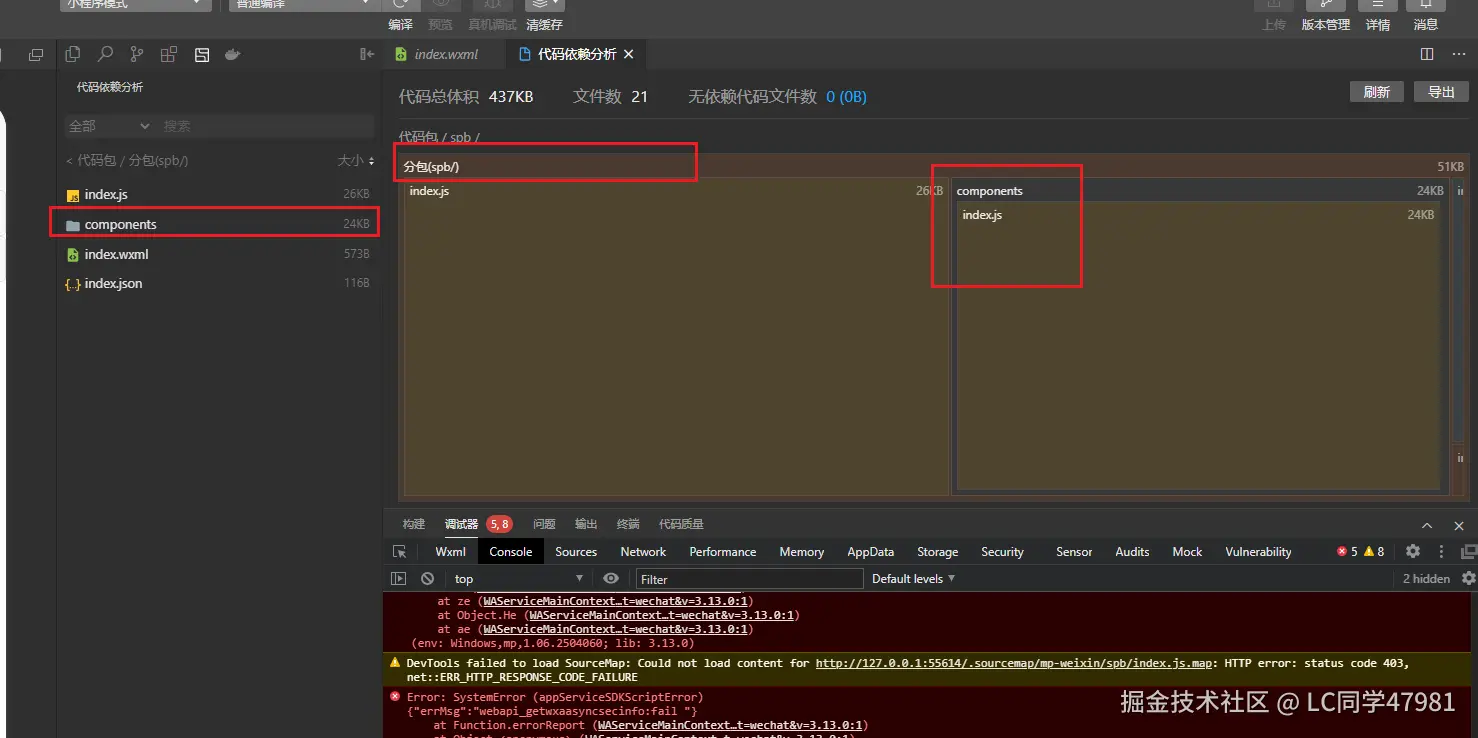Open 版本管理 version management
This screenshot has height=738, width=1478.
point(1326,24)
